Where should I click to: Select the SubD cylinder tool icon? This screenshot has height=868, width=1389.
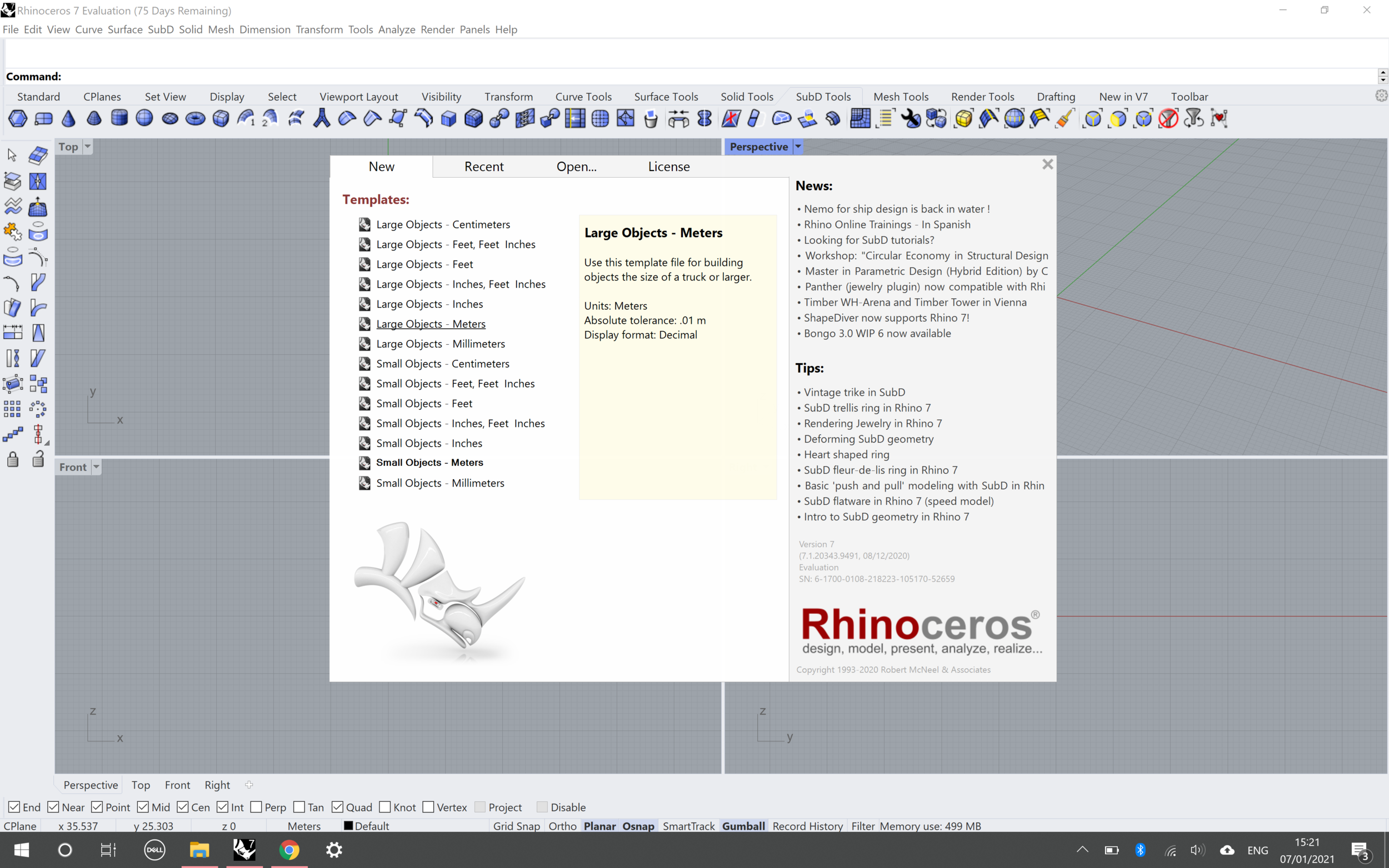pyautogui.click(x=119, y=119)
